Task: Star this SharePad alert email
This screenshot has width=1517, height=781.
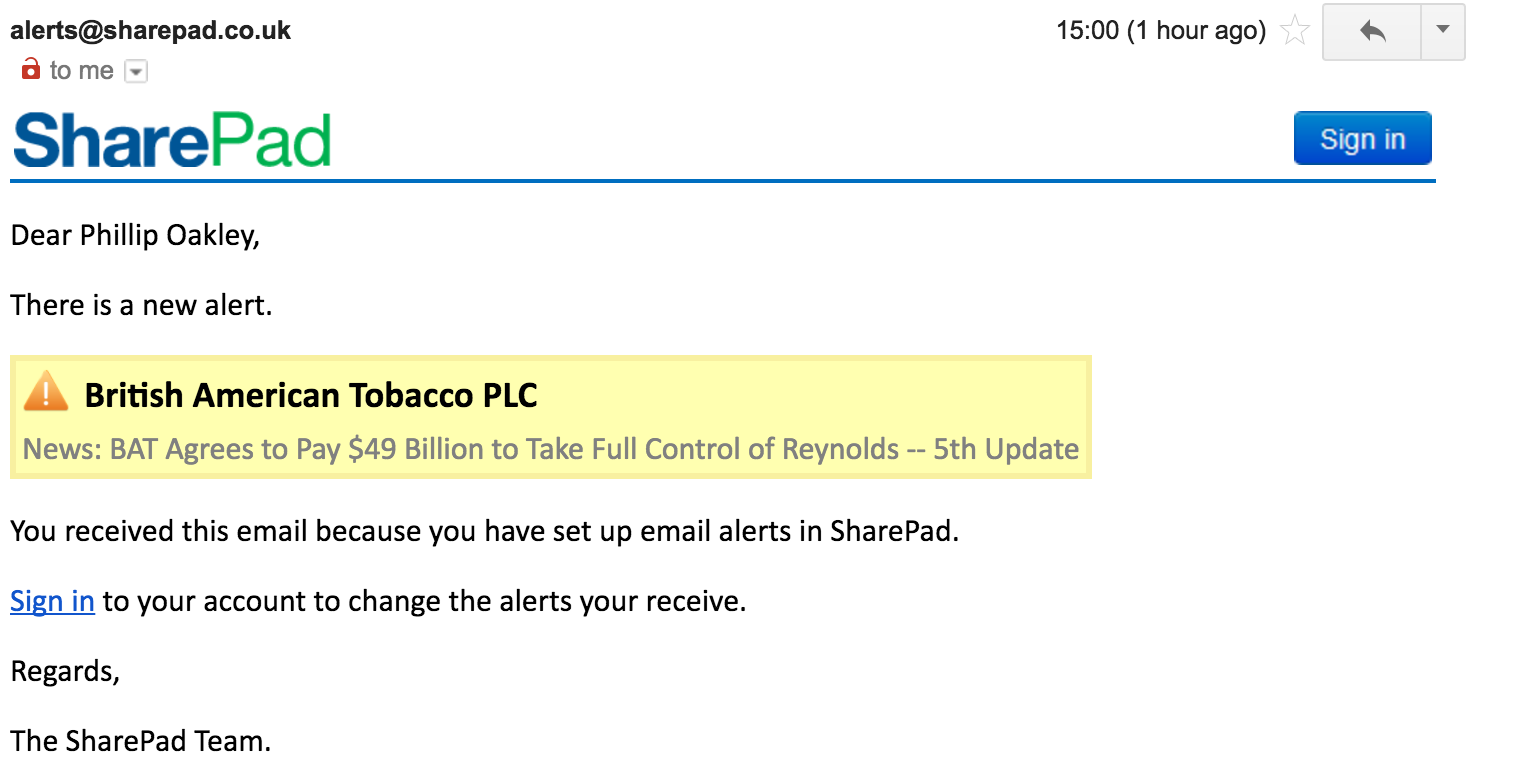Action: (x=1295, y=31)
